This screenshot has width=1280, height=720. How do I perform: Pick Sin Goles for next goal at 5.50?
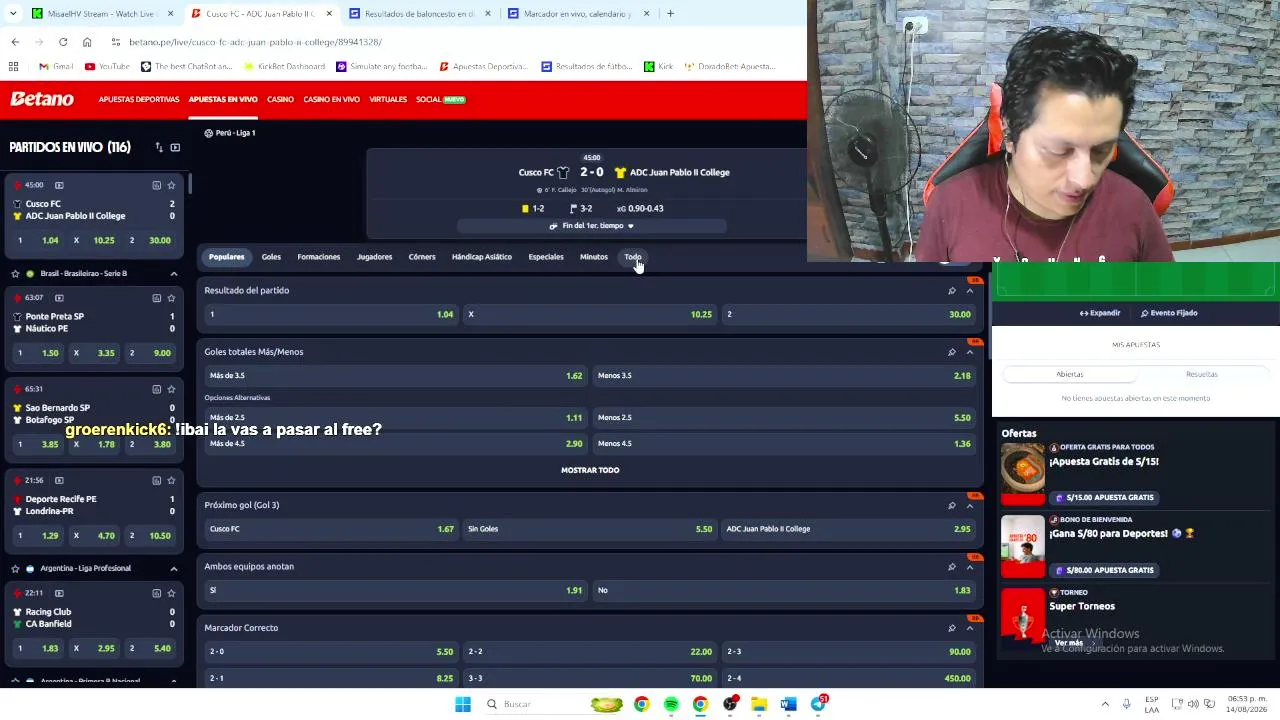pyautogui.click(x=590, y=529)
